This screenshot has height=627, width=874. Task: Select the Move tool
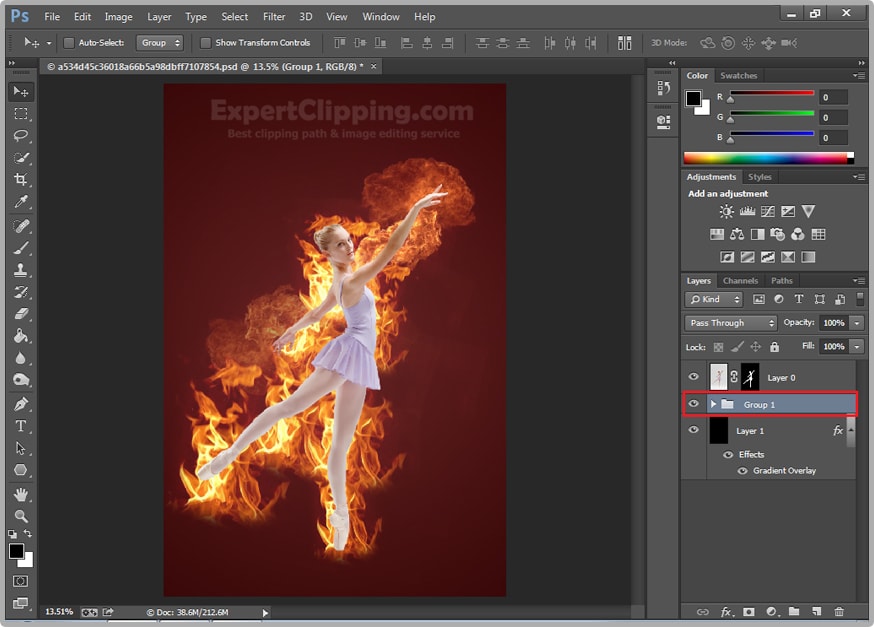click(x=21, y=91)
